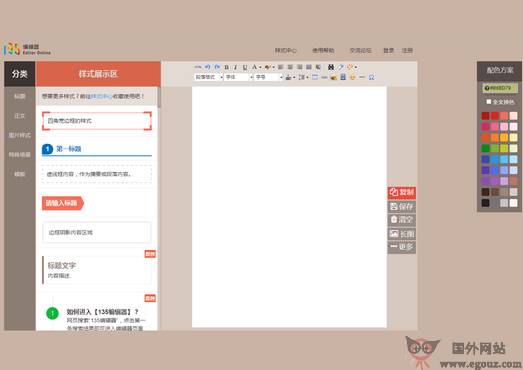Select 标题 category in left sidebar
This screenshot has width=523, height=370.
[19, 96]
